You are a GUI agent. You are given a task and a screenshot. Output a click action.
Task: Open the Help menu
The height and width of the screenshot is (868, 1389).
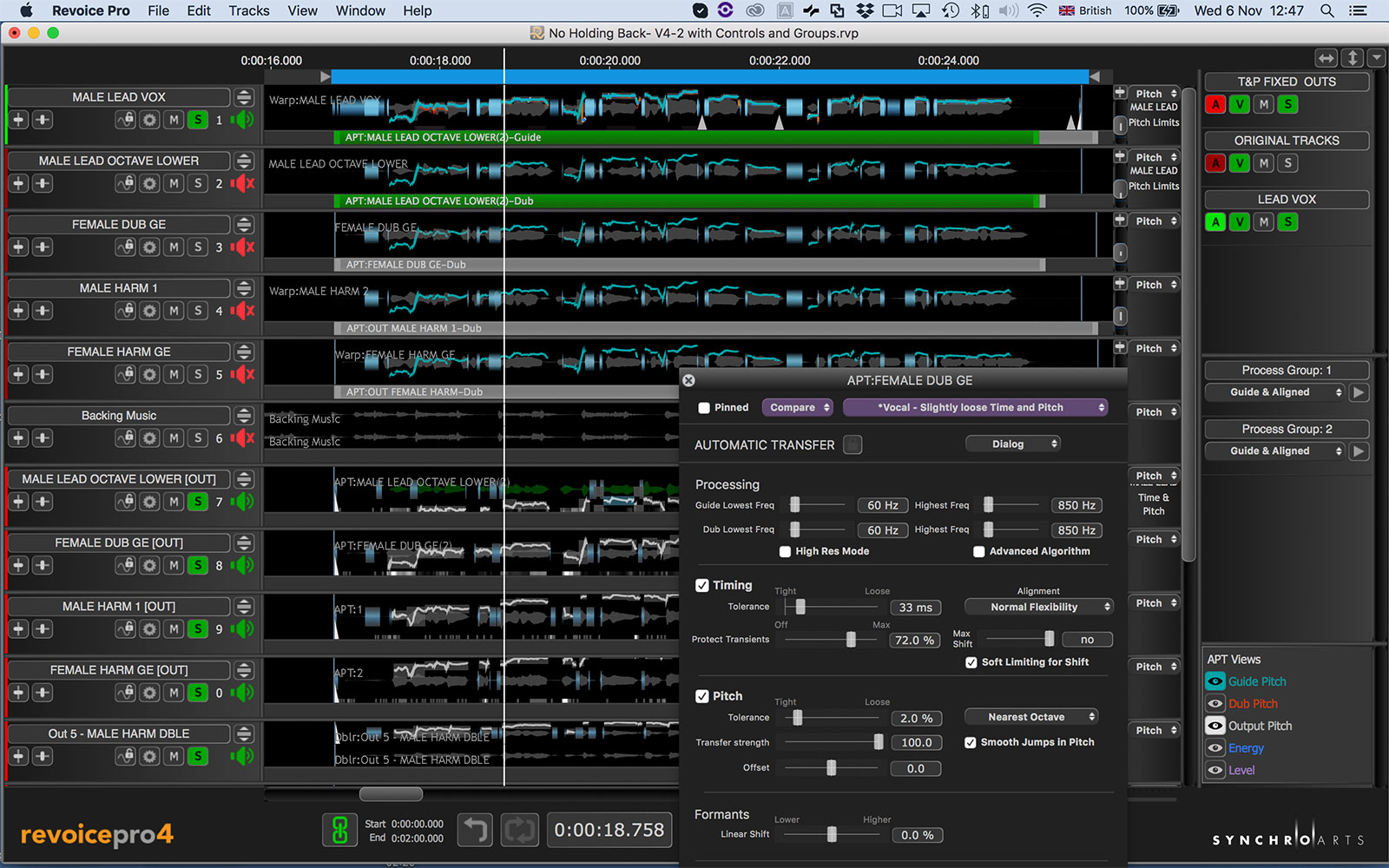(417, 10)
